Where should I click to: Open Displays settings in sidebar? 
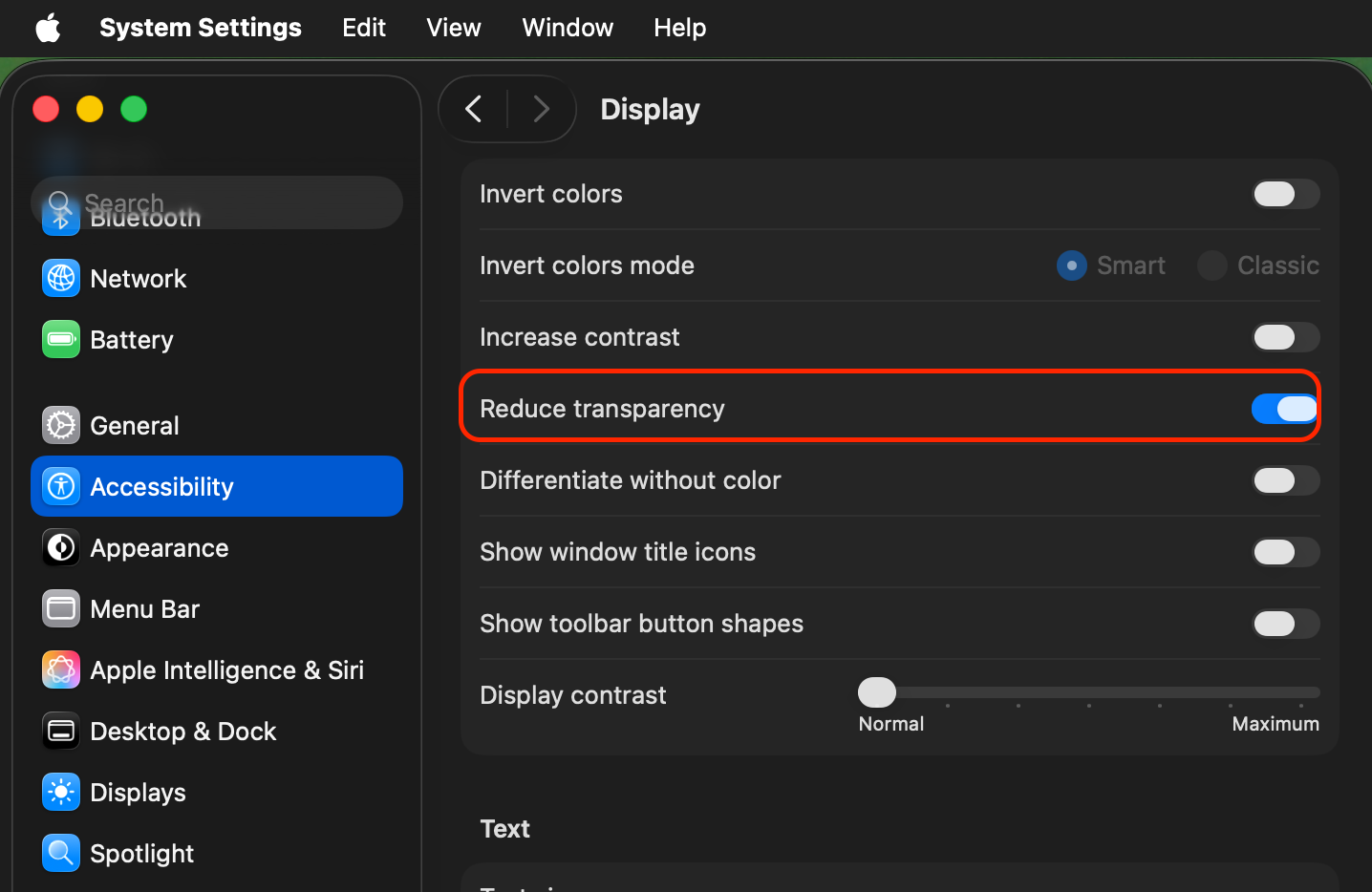pyautogui.click(x=138, y=792)
